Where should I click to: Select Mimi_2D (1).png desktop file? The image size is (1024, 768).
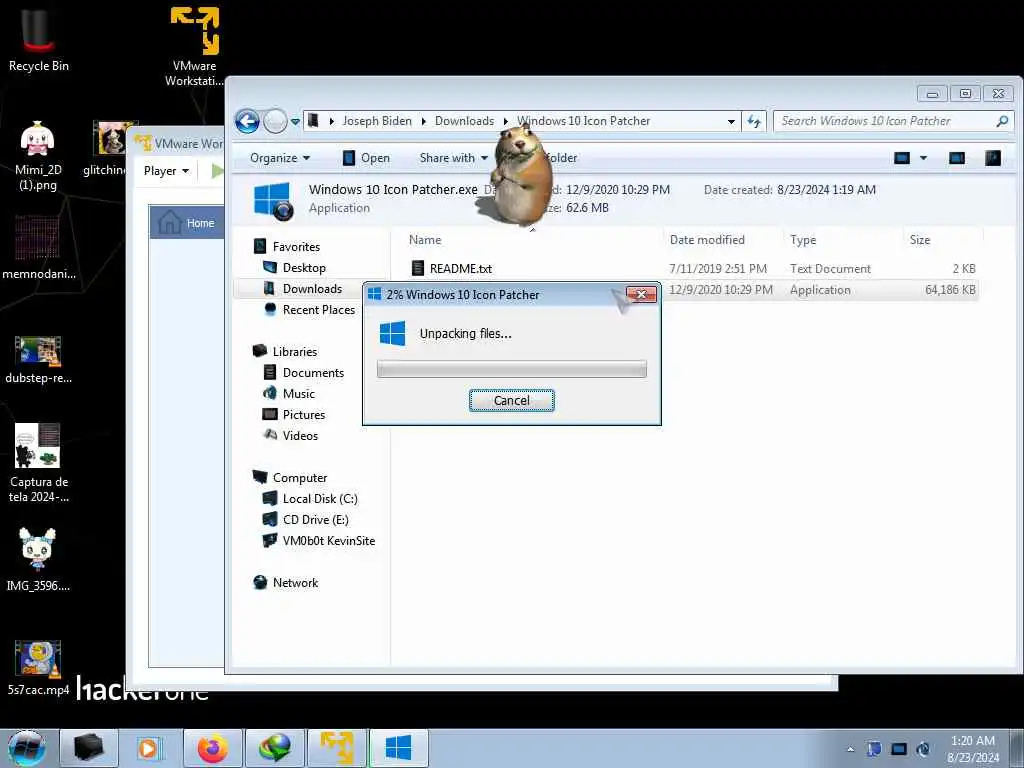[x=38, y=156]
